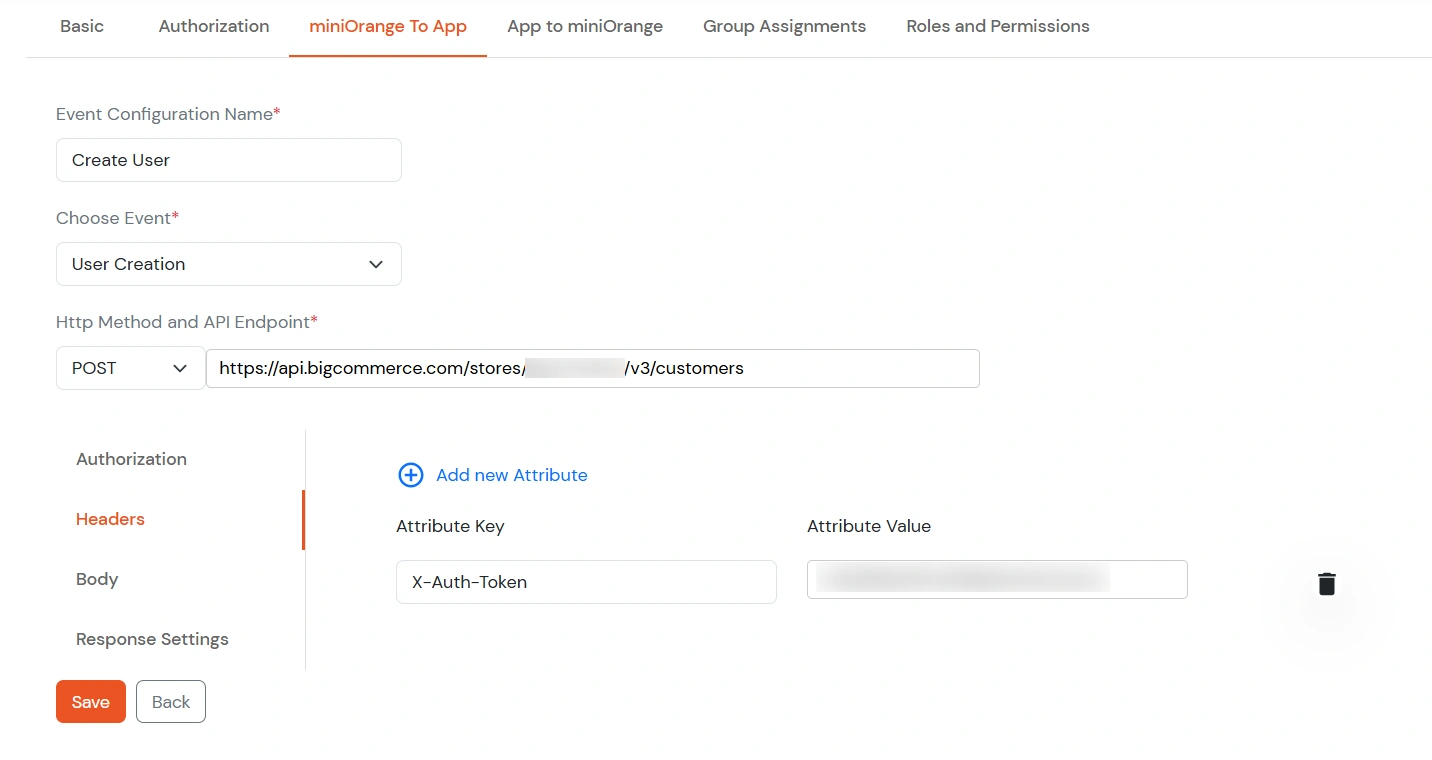Click the Http Method and API Endpoint label

(187, 322)
